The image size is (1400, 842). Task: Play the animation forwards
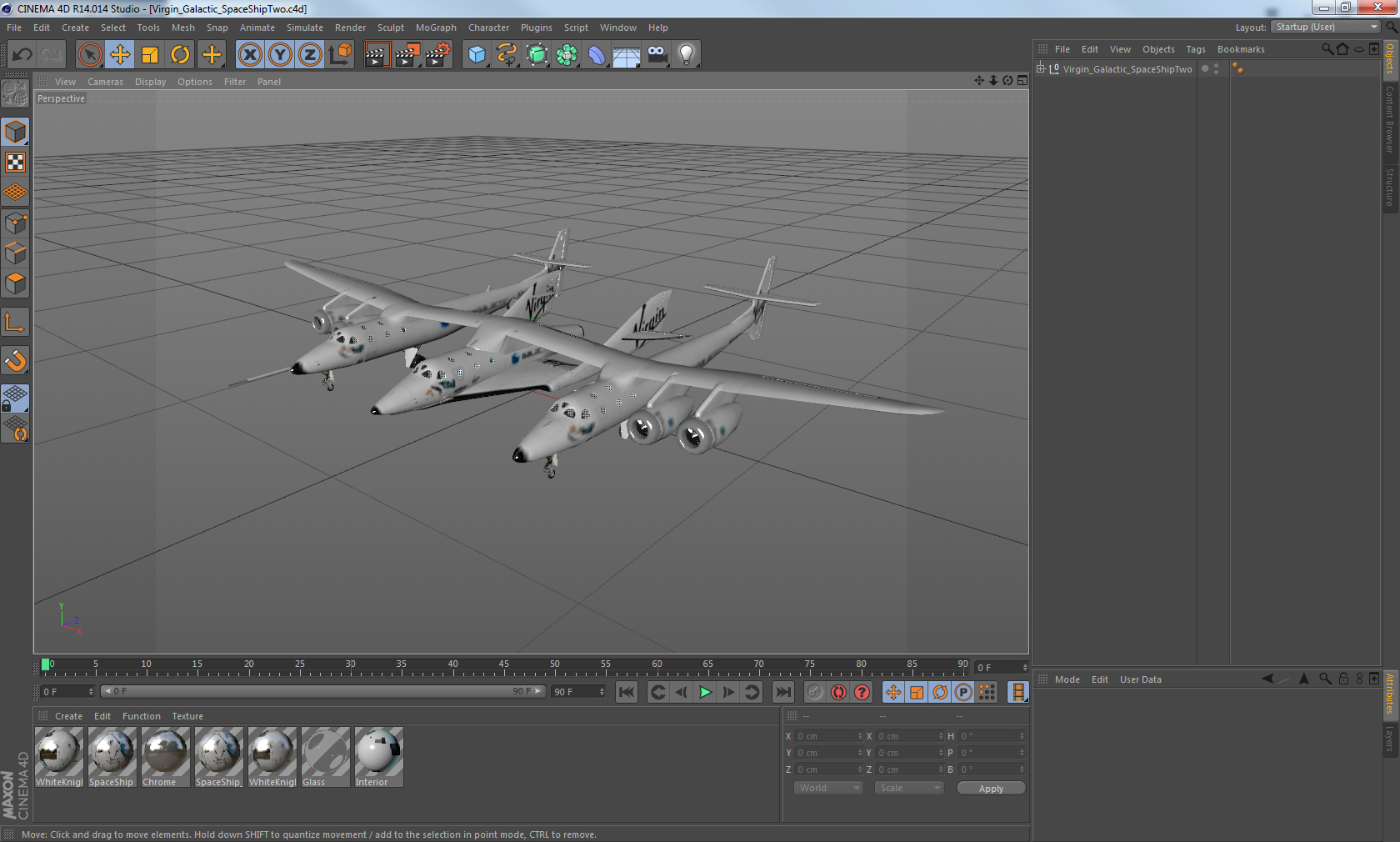click(x=705, y=692)
